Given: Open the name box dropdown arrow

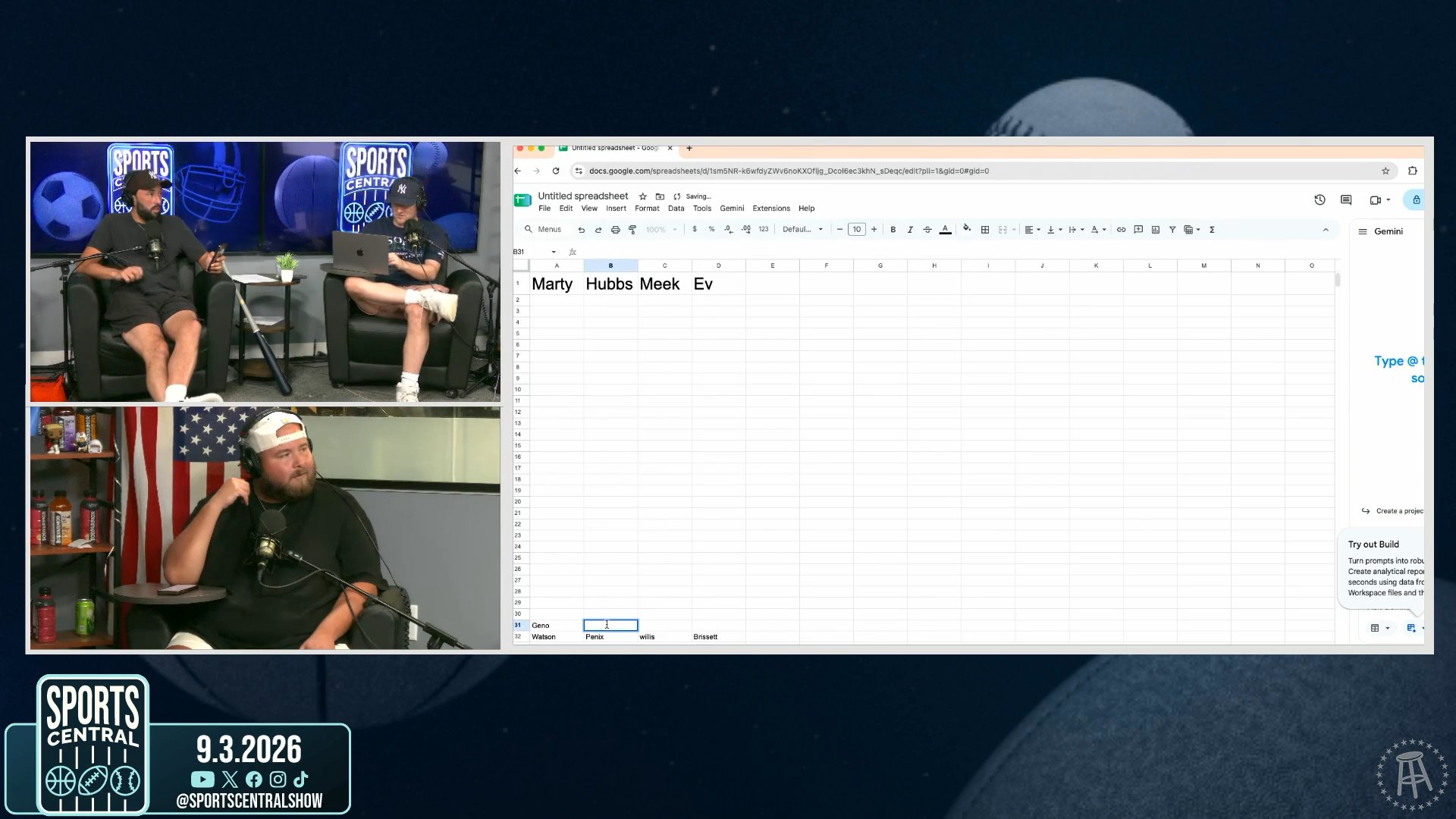Looking at the screenshot, I should (x=554, y=252).
